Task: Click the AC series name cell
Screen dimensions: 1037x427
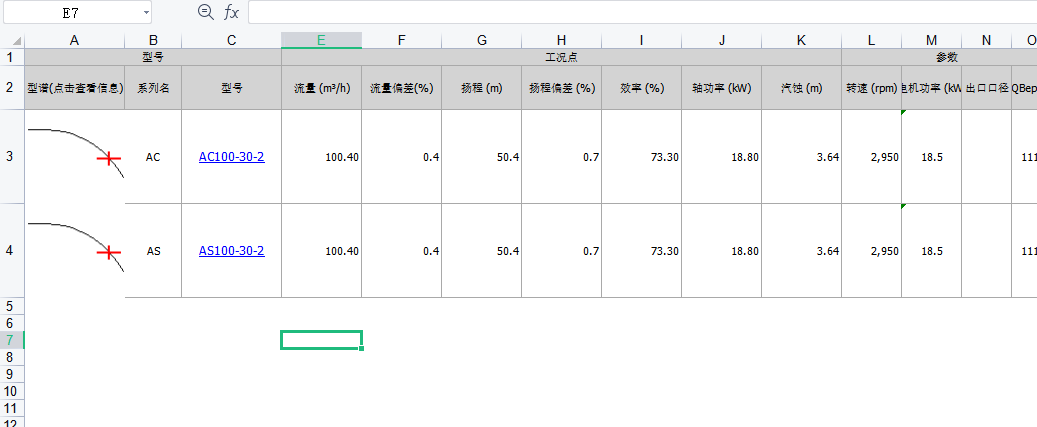Action: pyautogui.click(x=153, y=157)
